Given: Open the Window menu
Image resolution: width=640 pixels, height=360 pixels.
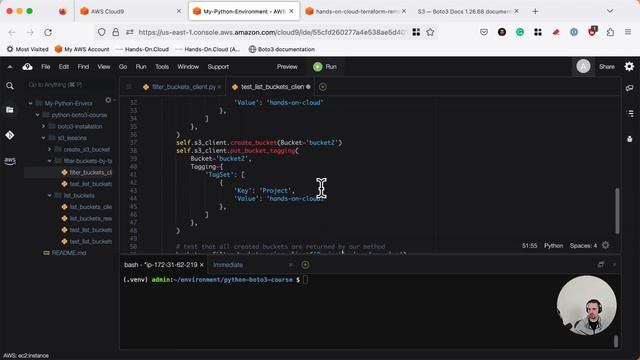Looking at the screenshot, I should tap(188, 67).
